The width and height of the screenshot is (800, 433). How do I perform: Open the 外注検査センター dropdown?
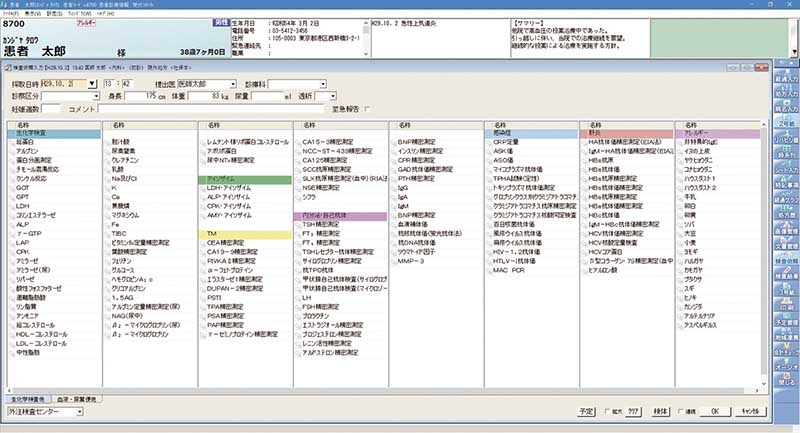81,410
